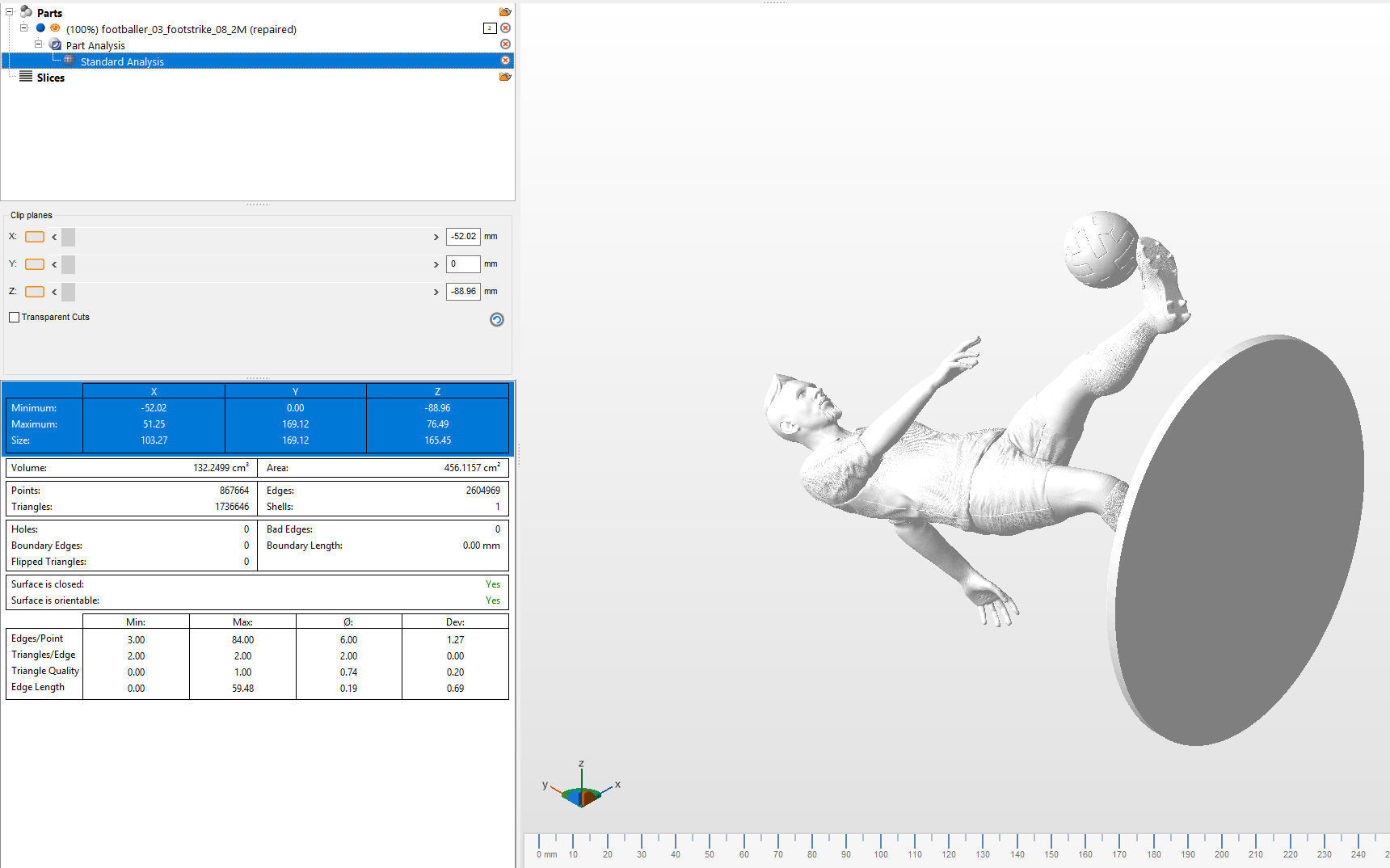Remove Standard Analysis with its red X
The image size is (1390, 868).
pos(505,61)
